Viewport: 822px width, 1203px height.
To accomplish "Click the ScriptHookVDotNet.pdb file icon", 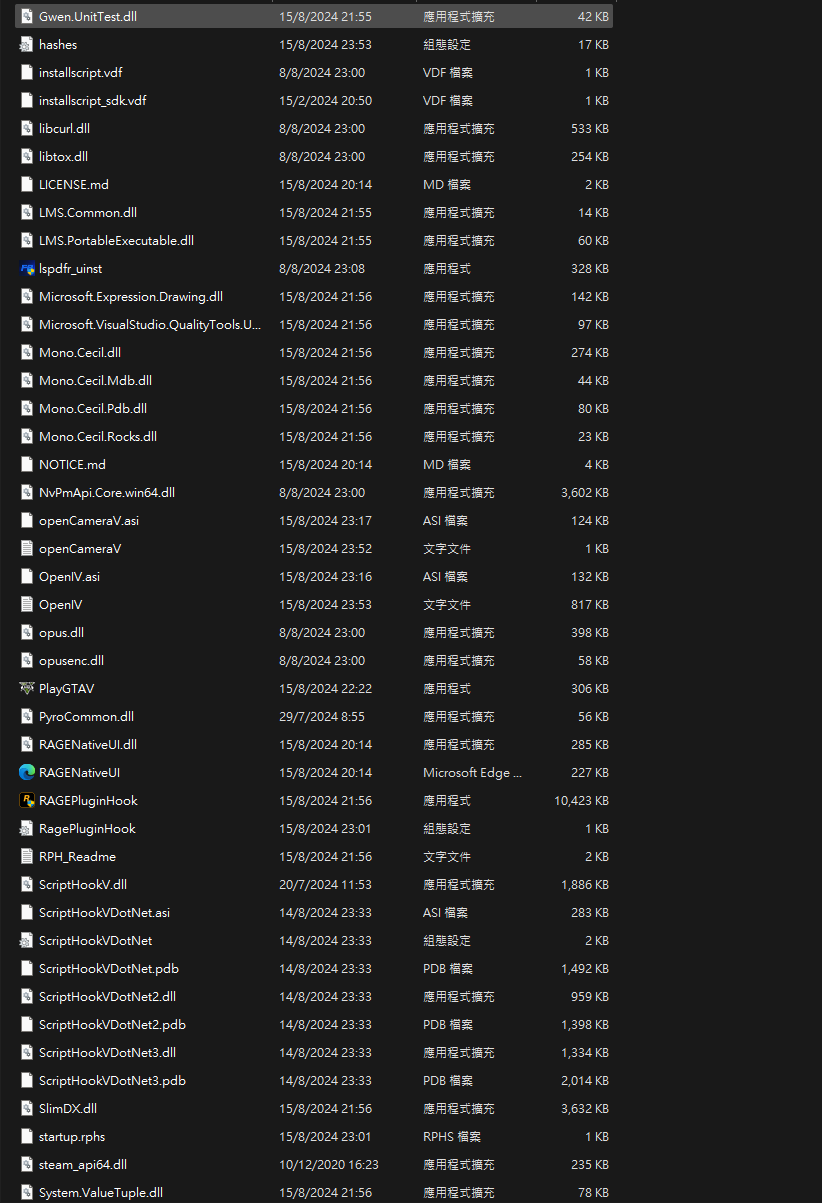I will pos(28,969).
